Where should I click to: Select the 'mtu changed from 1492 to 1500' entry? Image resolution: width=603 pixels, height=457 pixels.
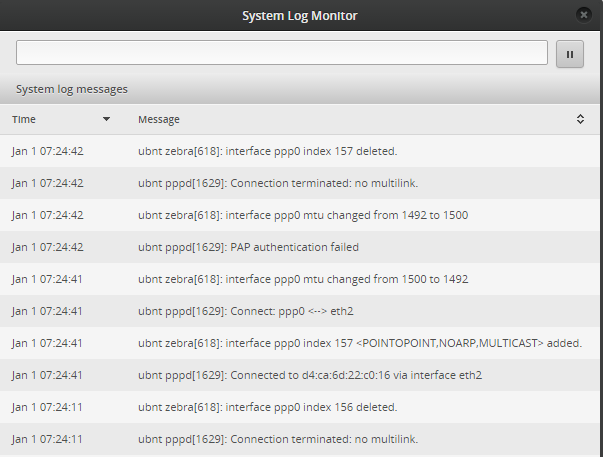[302, 215]
